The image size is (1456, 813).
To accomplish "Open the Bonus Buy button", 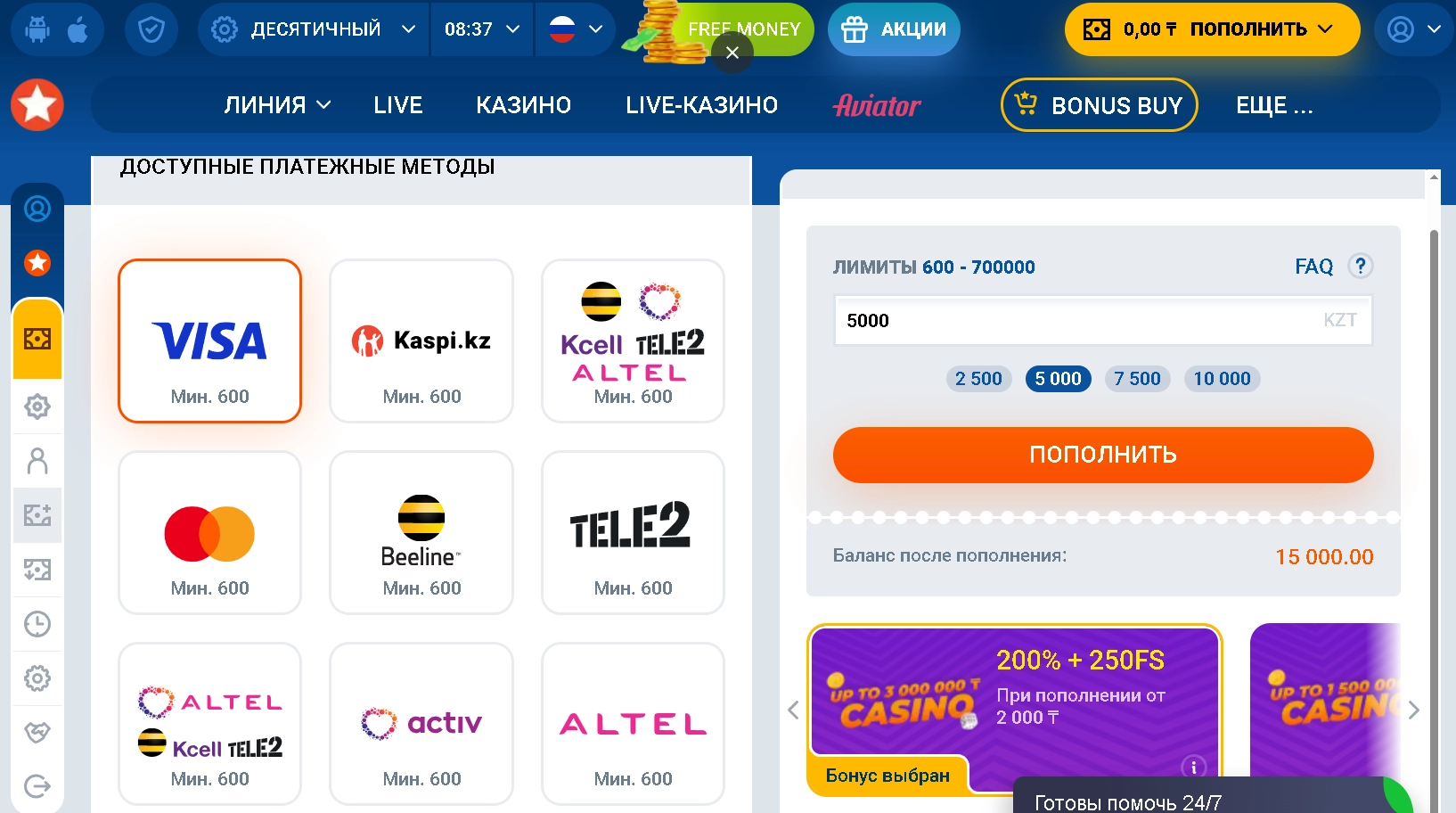I will click(x=1100, y=105).
